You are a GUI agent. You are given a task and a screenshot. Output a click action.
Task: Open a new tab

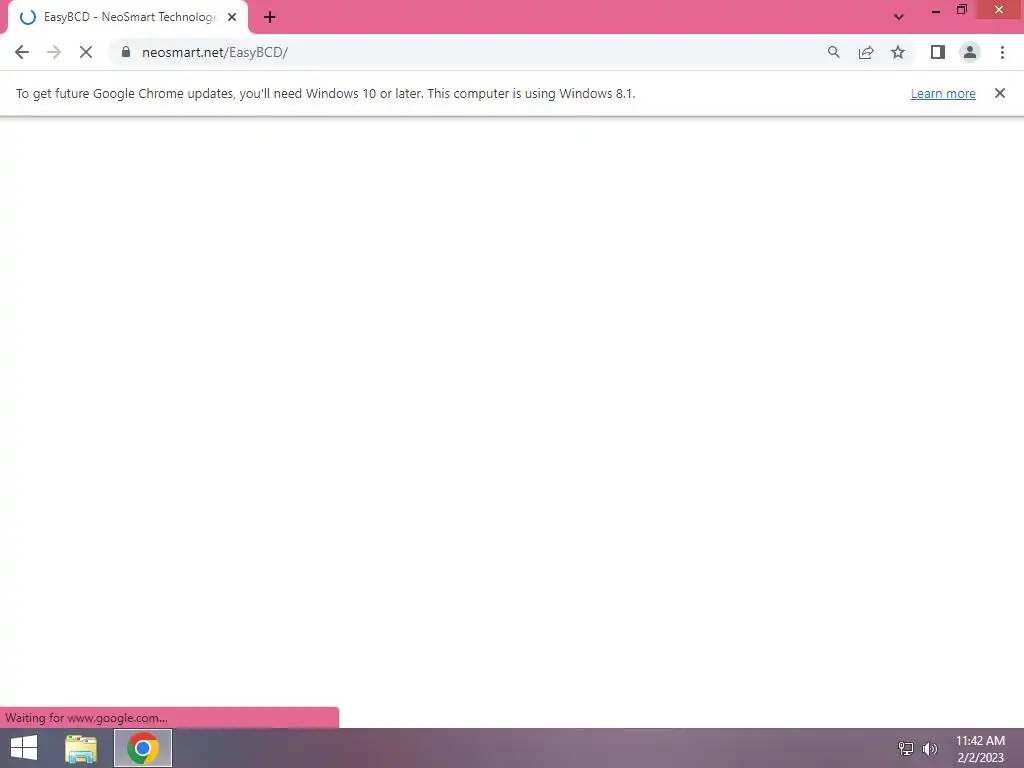point(270,17)
